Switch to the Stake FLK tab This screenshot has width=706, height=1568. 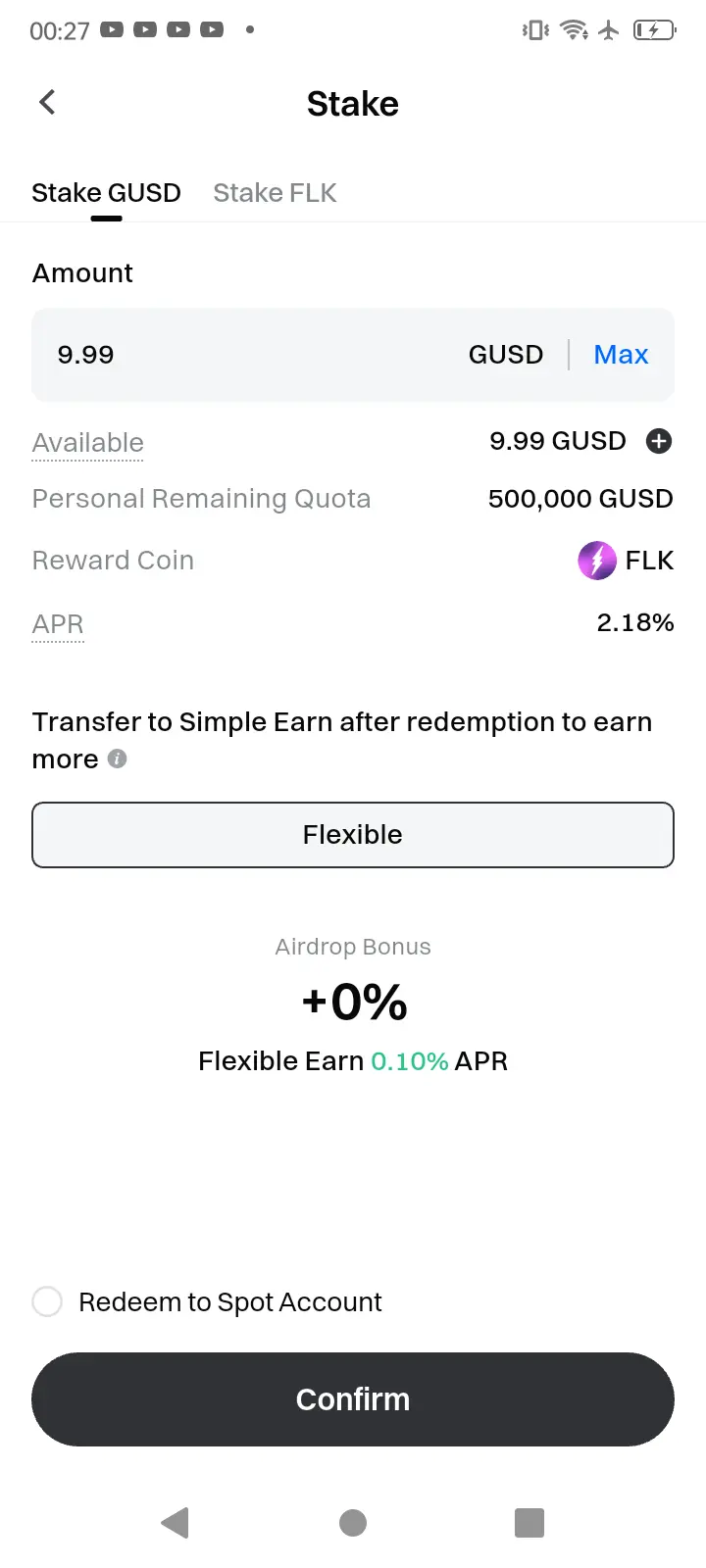click(275, 193)
